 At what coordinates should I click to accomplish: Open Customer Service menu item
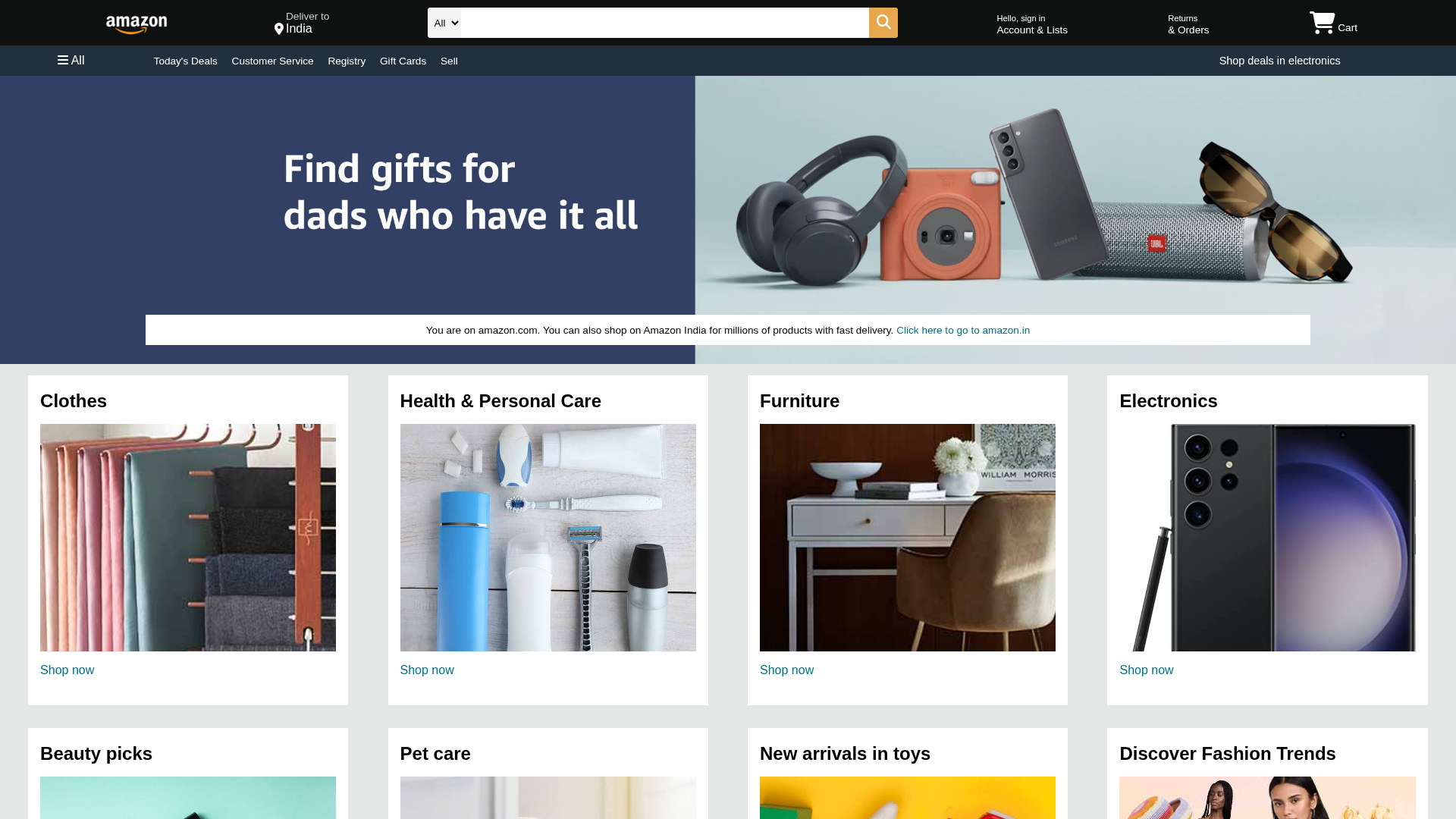pos(272,61)
